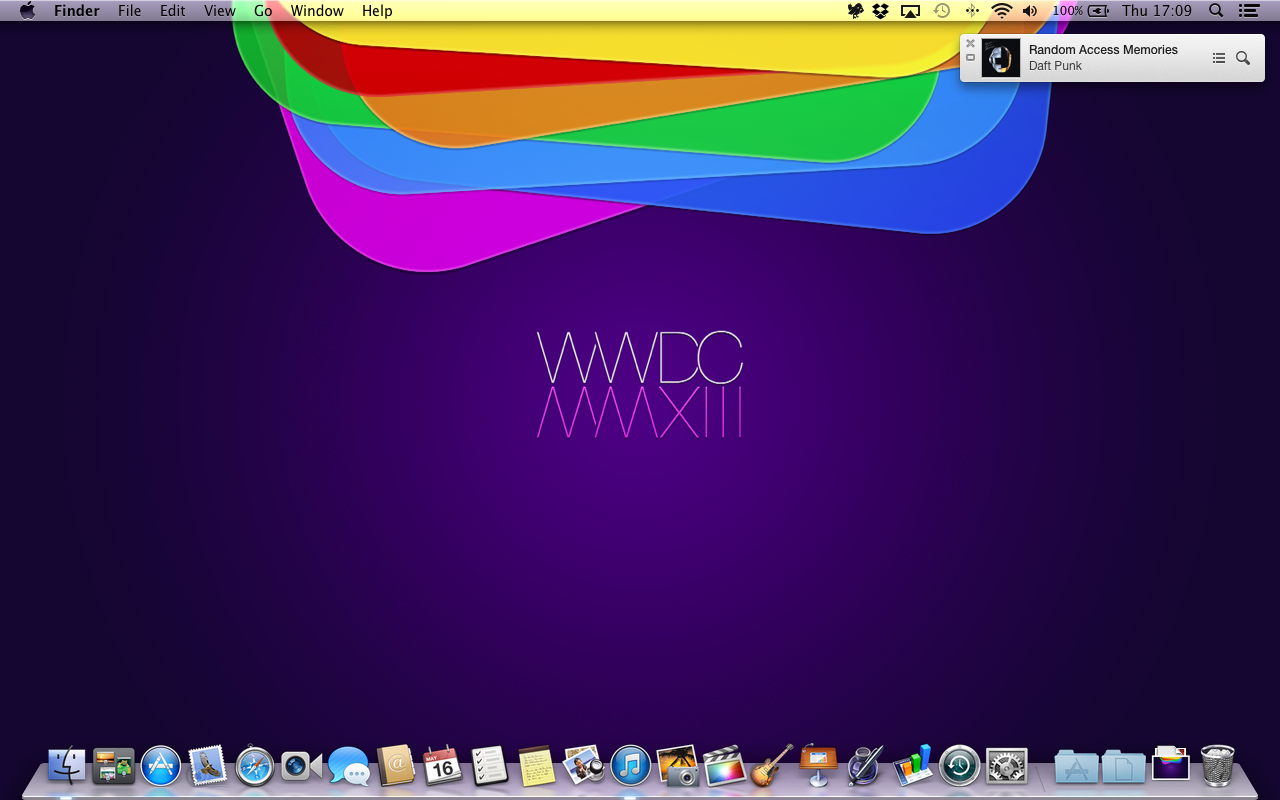Viewport: 1280px width, 800px height.
Task: Open the Help menu
Action: (x=377, y=11)
